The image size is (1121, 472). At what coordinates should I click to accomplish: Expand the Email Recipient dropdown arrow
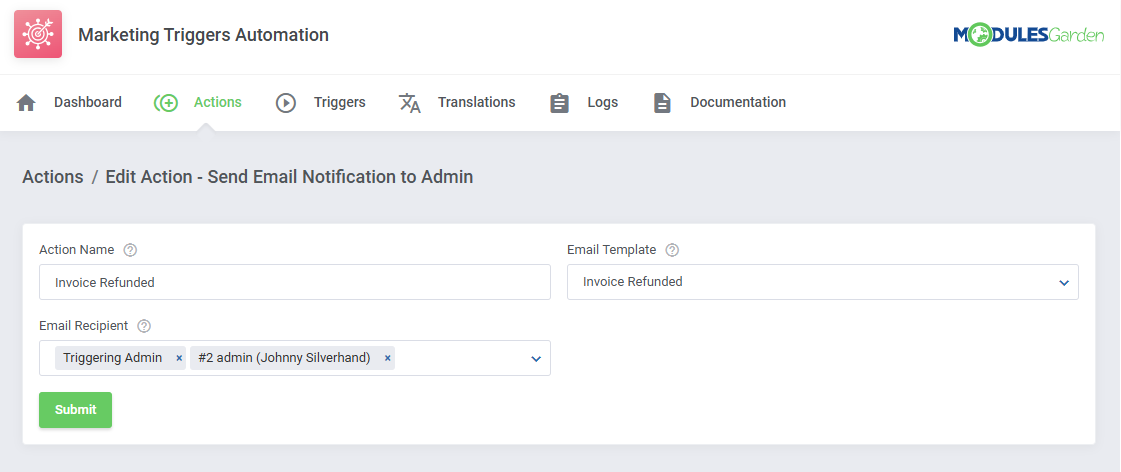(536, 358)
